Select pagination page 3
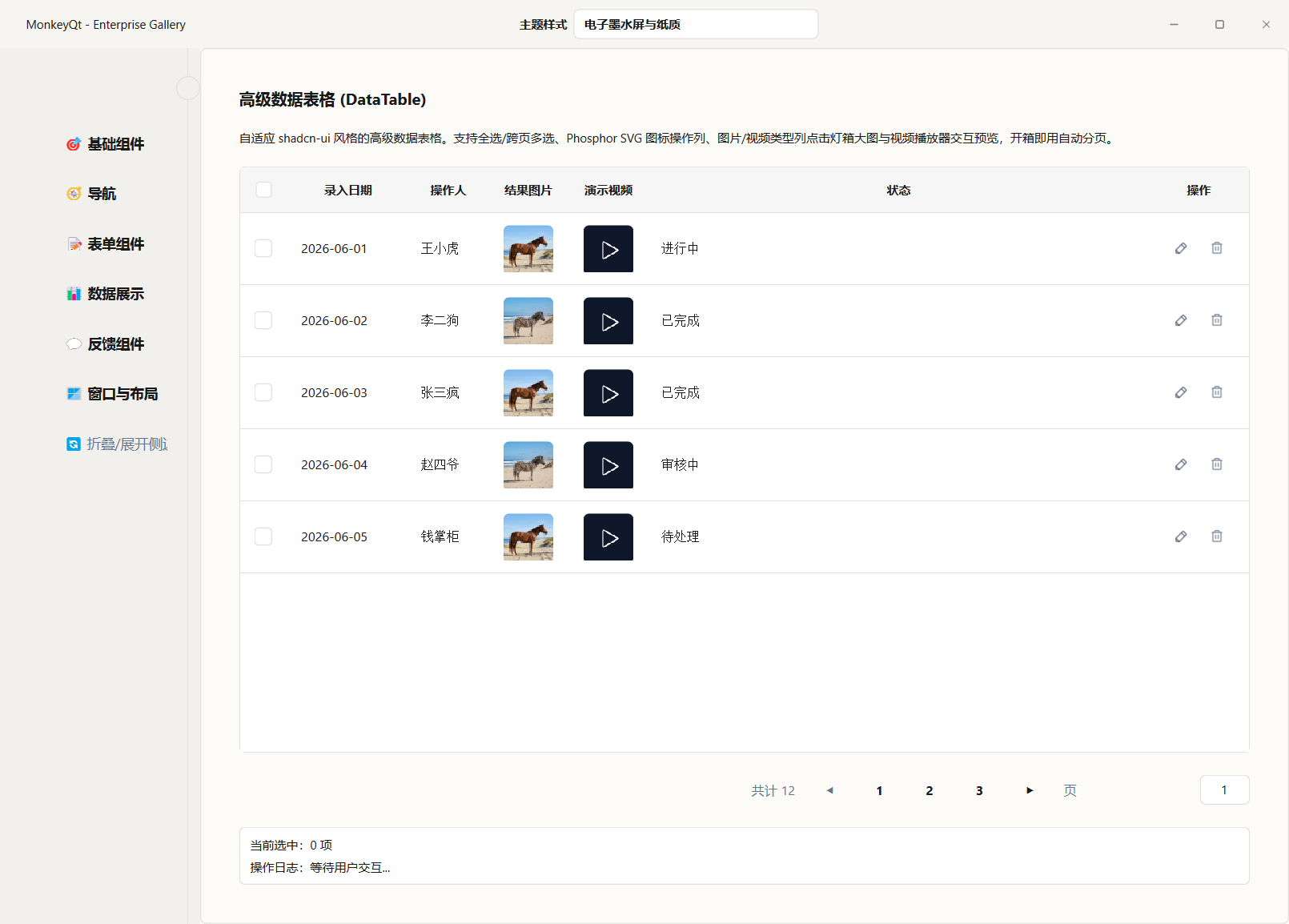Image resolution: width=1289 pixels, height=924 pixels. pyautogui.click(x=979, y=790)
